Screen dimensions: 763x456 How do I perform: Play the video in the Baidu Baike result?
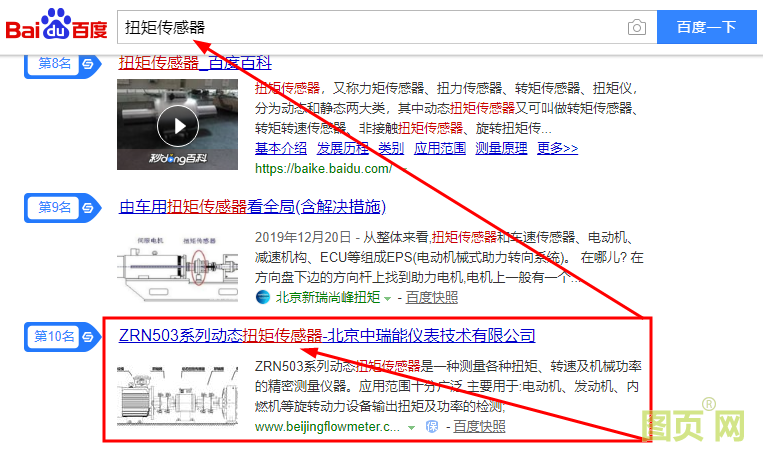click(178, 125)
